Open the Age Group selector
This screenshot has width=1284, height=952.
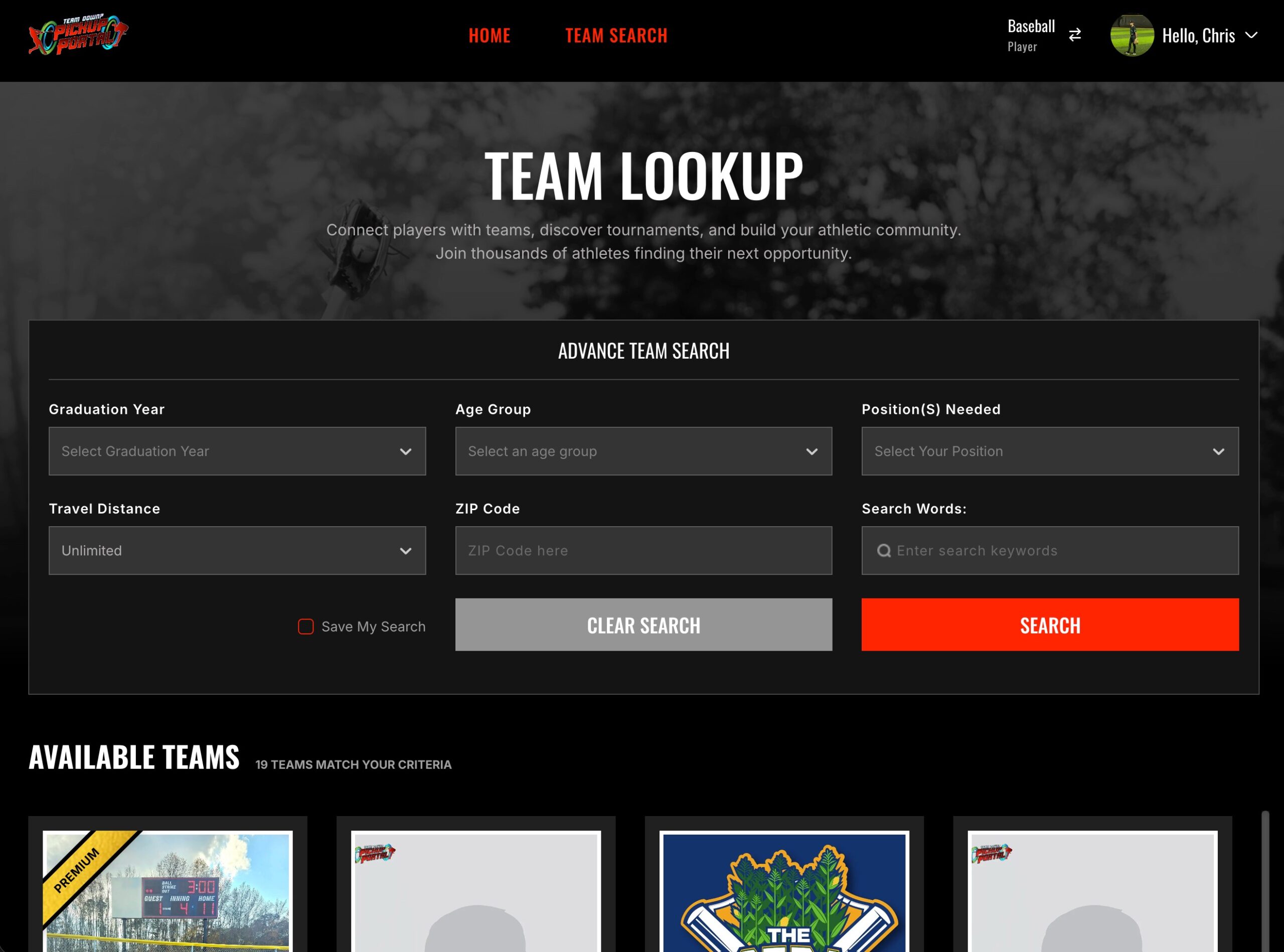[x=643, y=451]
